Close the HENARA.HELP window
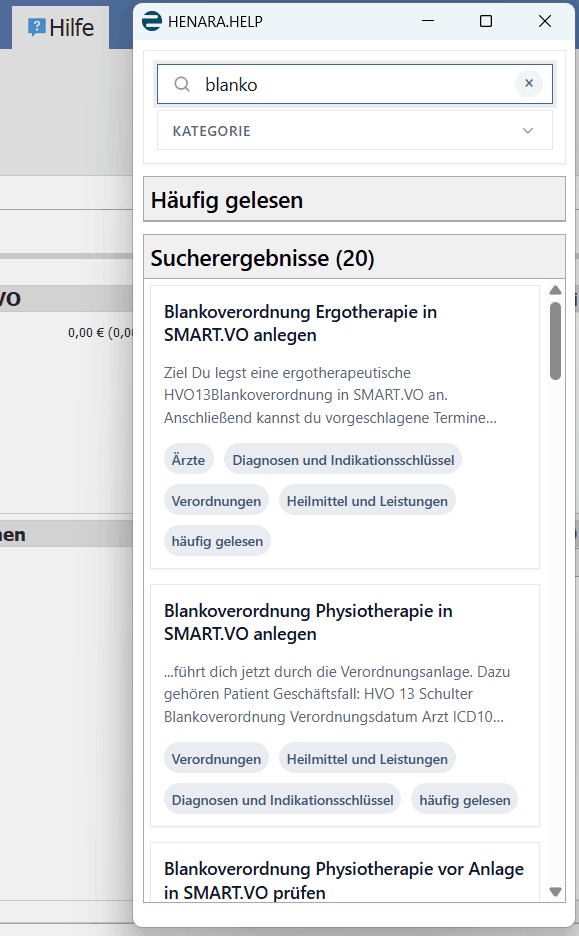 click(x=544, y=21)
